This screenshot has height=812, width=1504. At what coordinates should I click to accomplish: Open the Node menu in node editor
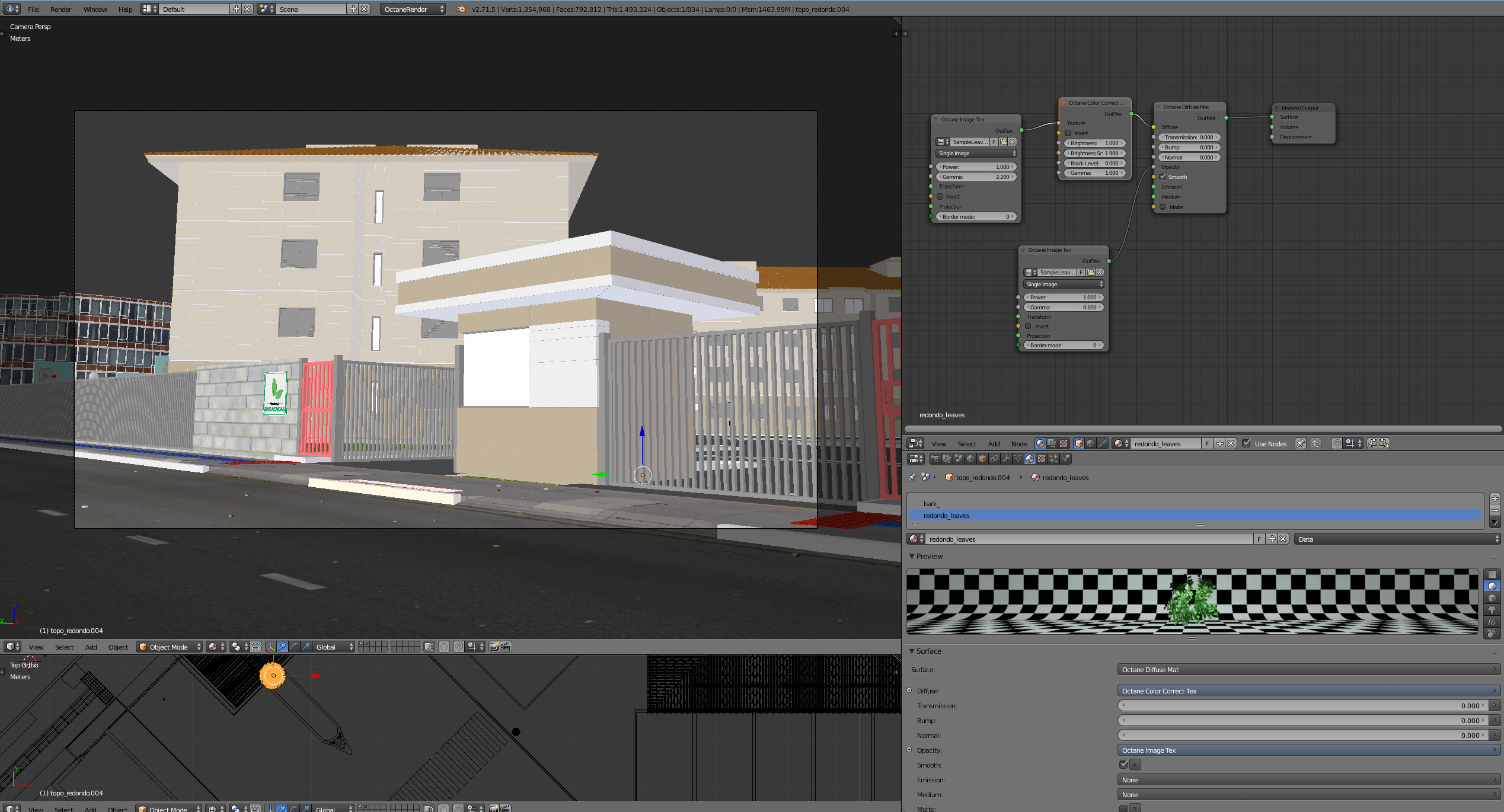click(1018, 443)
